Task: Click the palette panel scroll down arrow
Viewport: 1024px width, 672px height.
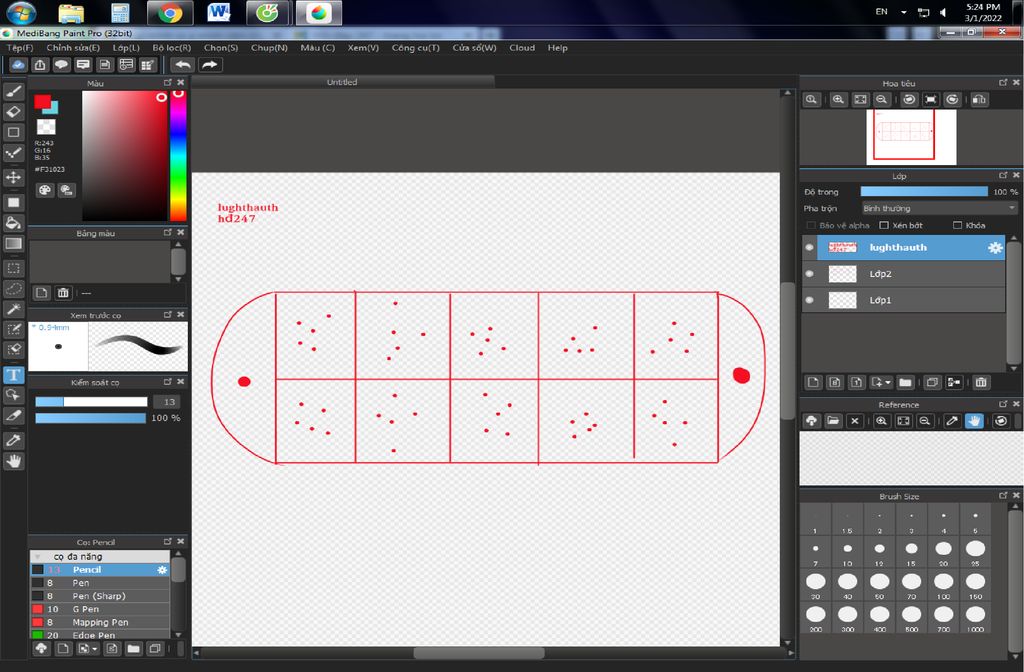Action: 178,279
